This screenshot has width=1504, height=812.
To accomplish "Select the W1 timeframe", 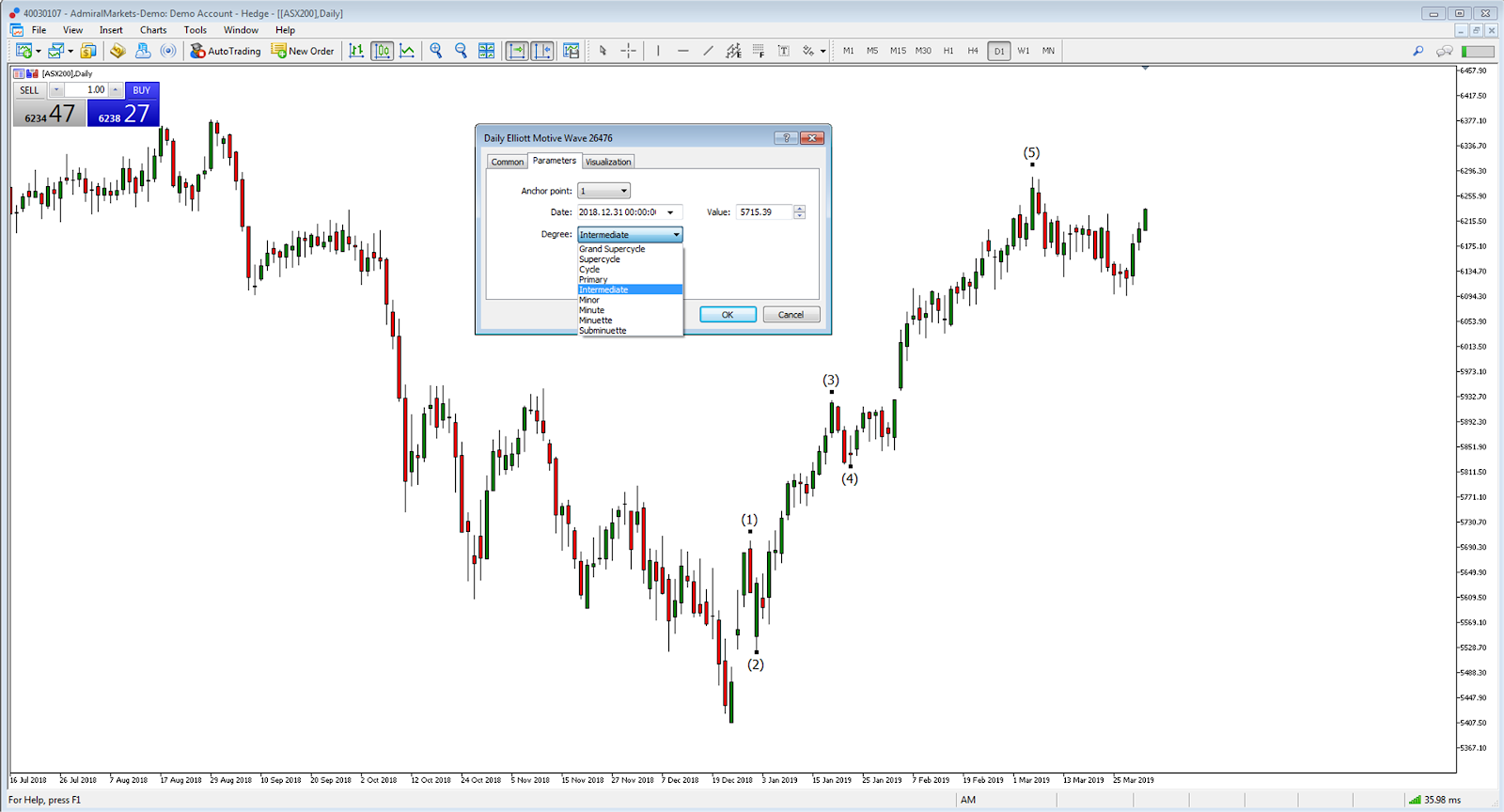I will [x=1023, y=51].
